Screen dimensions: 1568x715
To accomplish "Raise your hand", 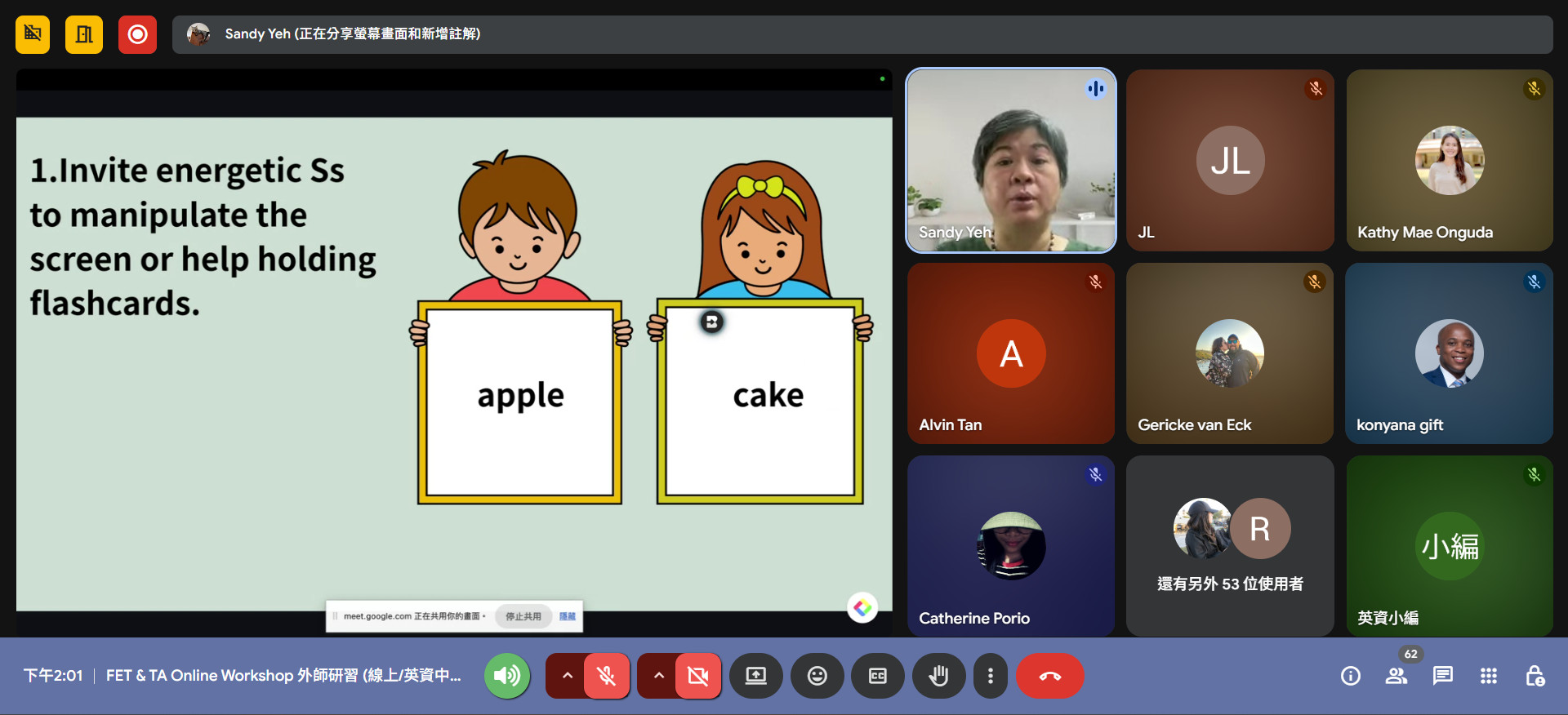I will tap(938, 676).
